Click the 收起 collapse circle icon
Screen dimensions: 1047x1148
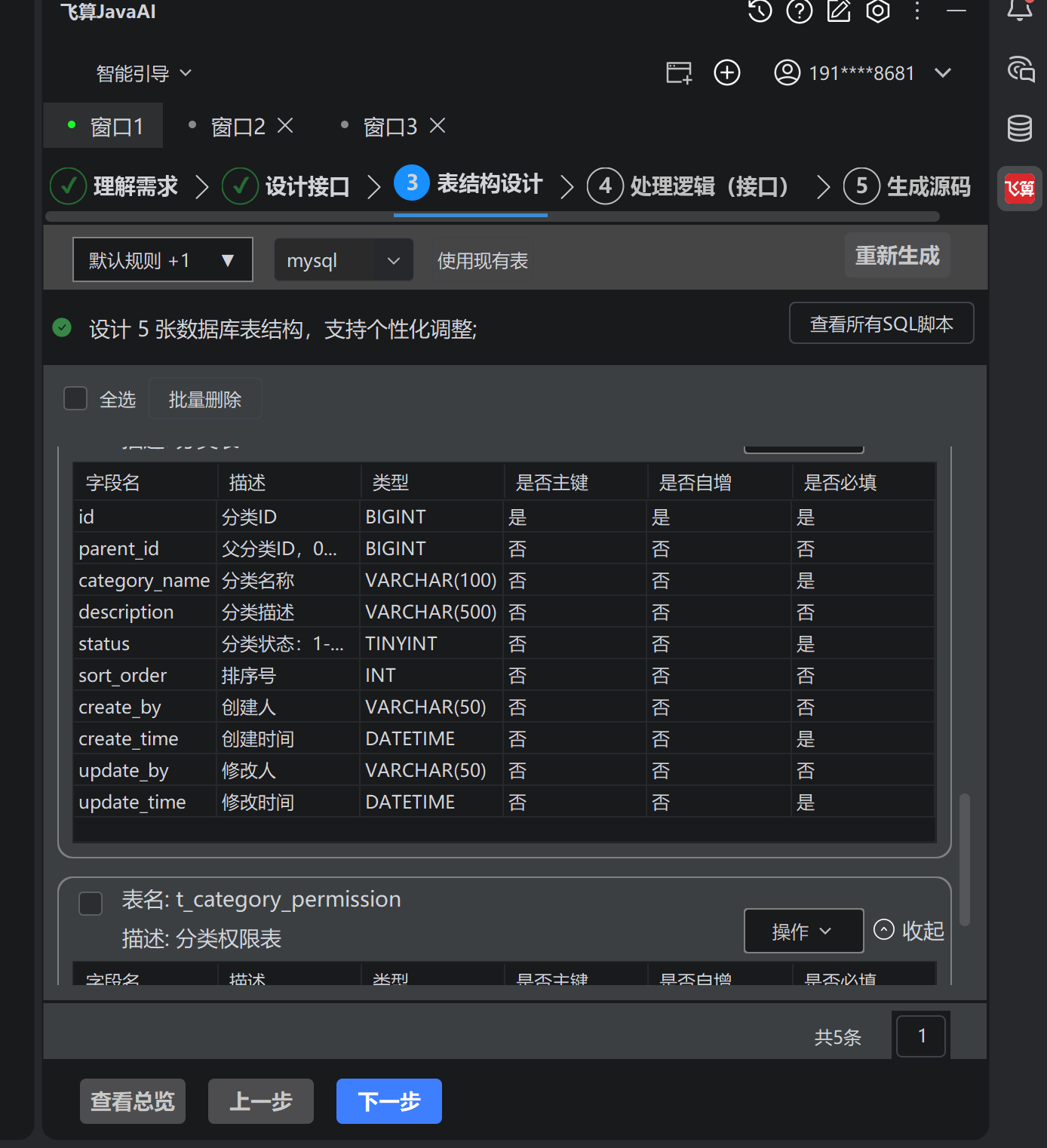coord(884,929)
